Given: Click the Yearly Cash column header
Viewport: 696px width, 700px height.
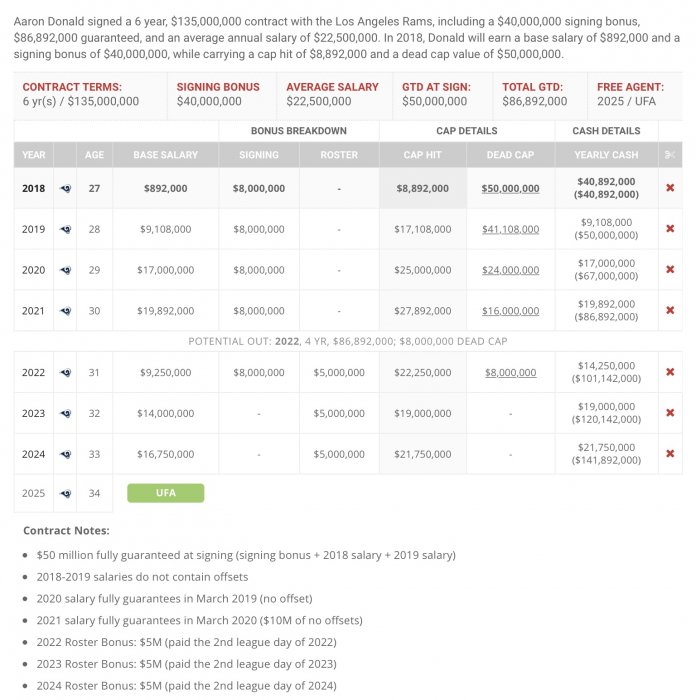Looking at the screenshot, I should (606, 155).
